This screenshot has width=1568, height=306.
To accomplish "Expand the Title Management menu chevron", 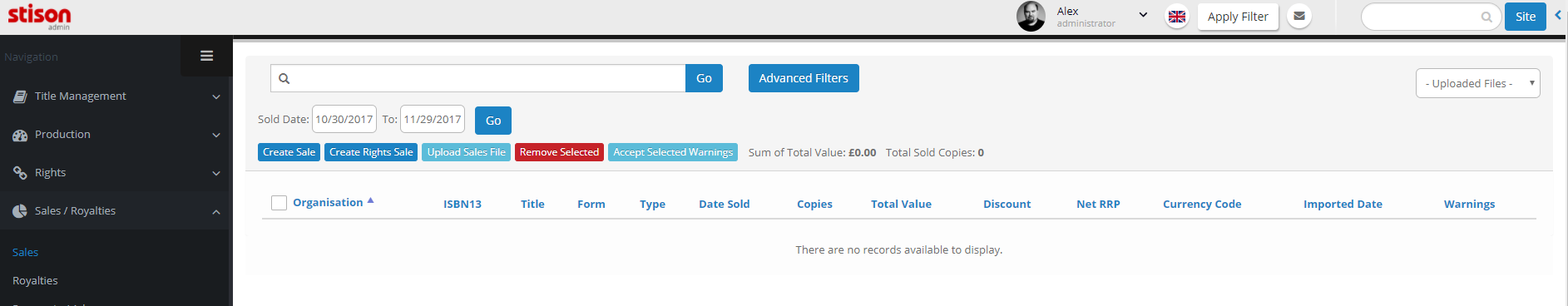I will pyautogui.click(x=216, y=97).
